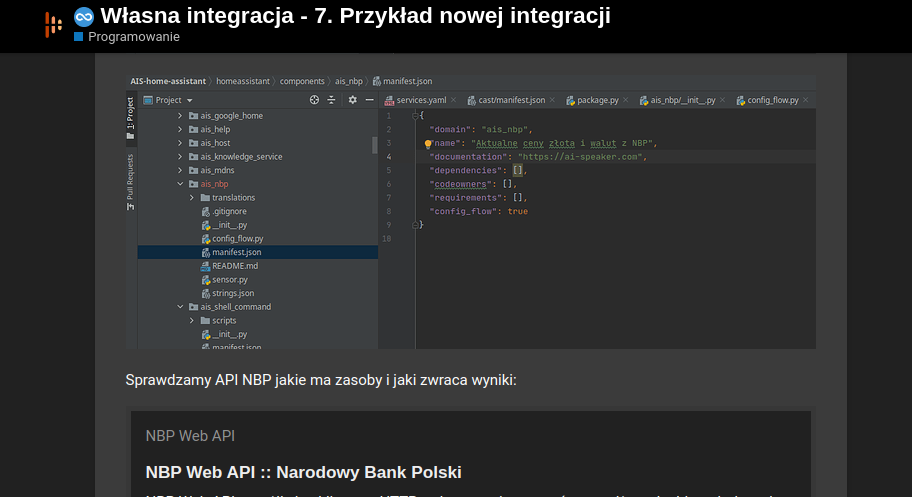The width and height of the screenshot is (912, 497).
Task: Open the Pull Requests side tool tab
Action: click(x=131, y=182)
